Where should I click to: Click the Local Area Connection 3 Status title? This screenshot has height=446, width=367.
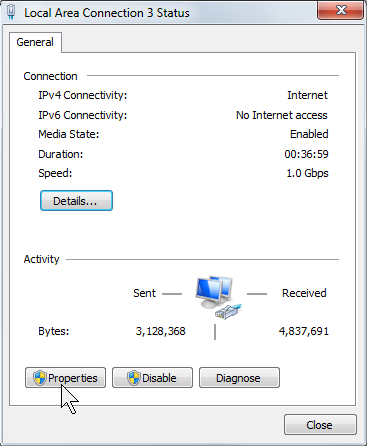(x=107, y=13)
